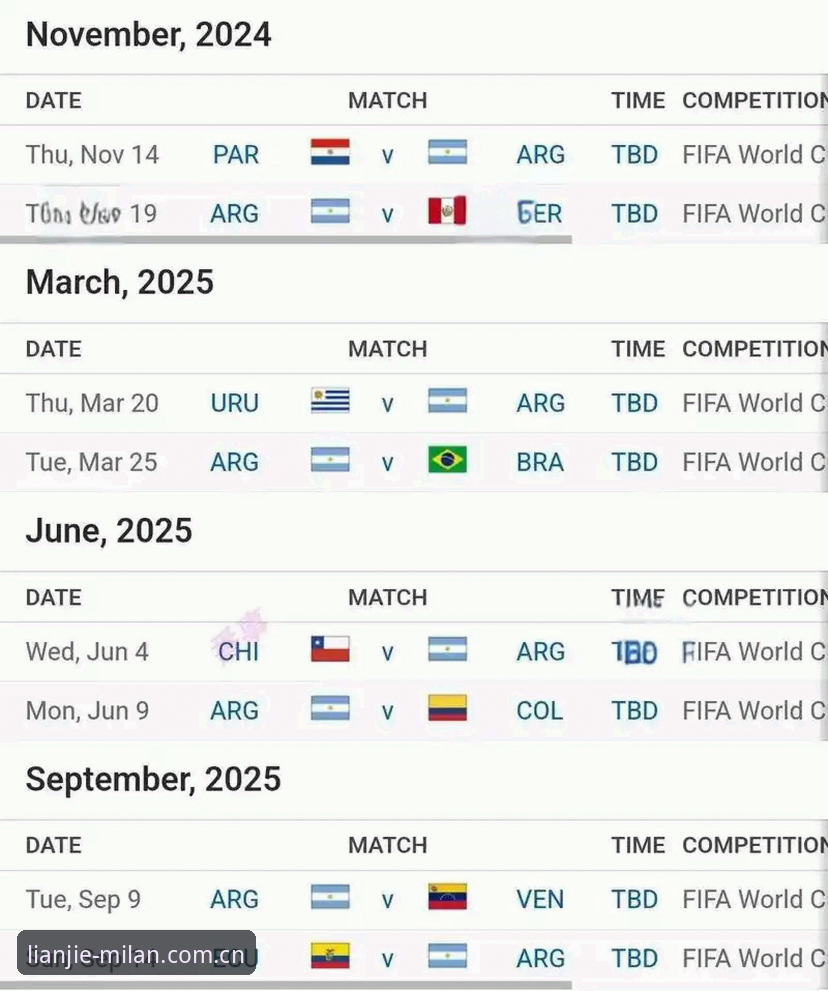This screenshot has height=991, width=828.
Task: Open the PAR team link
Action: 236,155
